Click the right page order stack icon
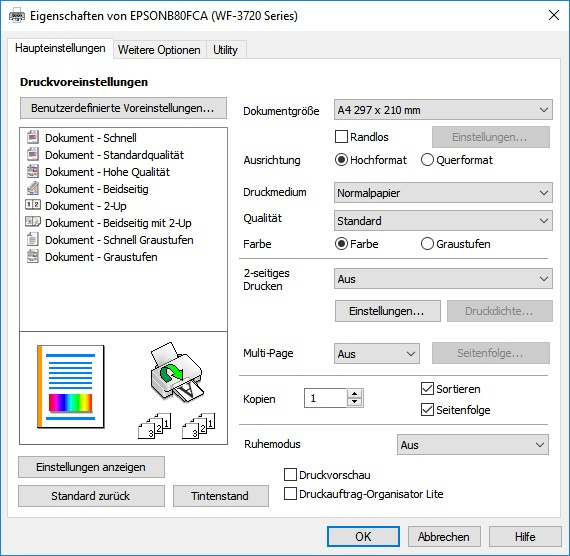Screen dimensions: 570x556 [198, 425]
